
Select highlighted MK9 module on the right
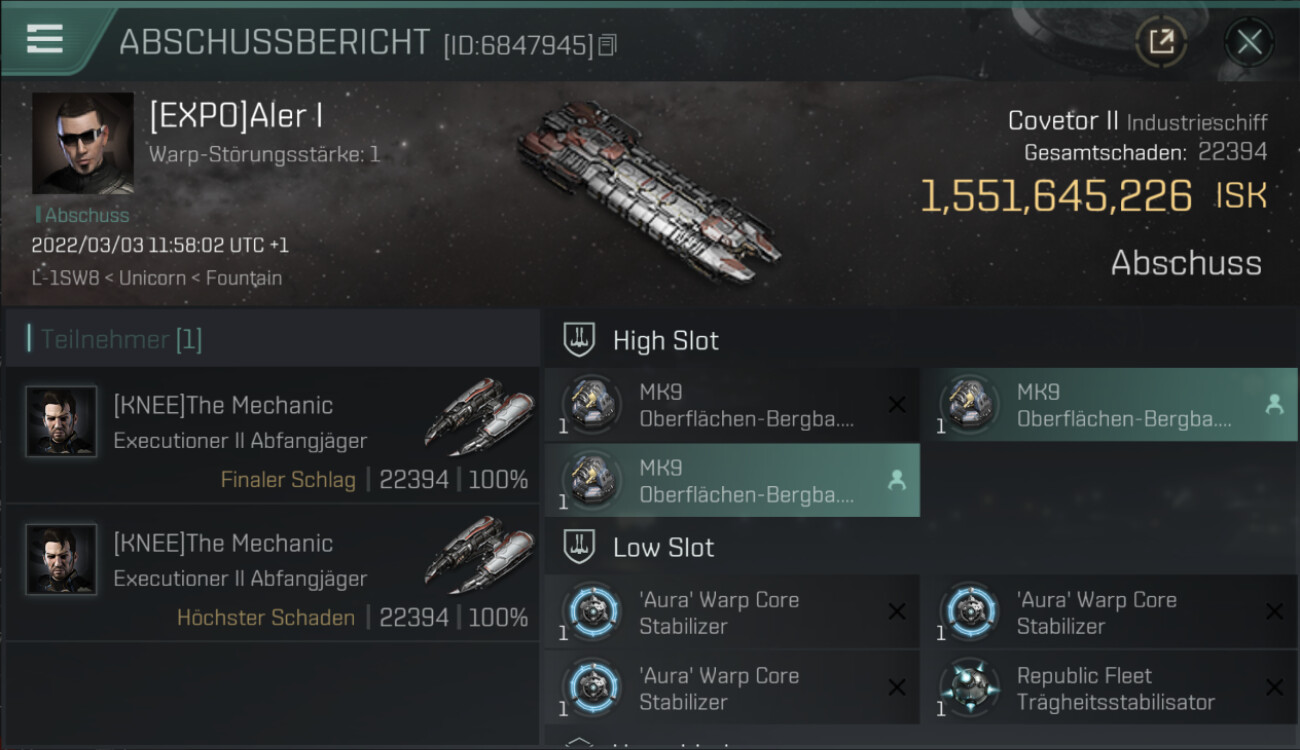(x=1109, y=405)
